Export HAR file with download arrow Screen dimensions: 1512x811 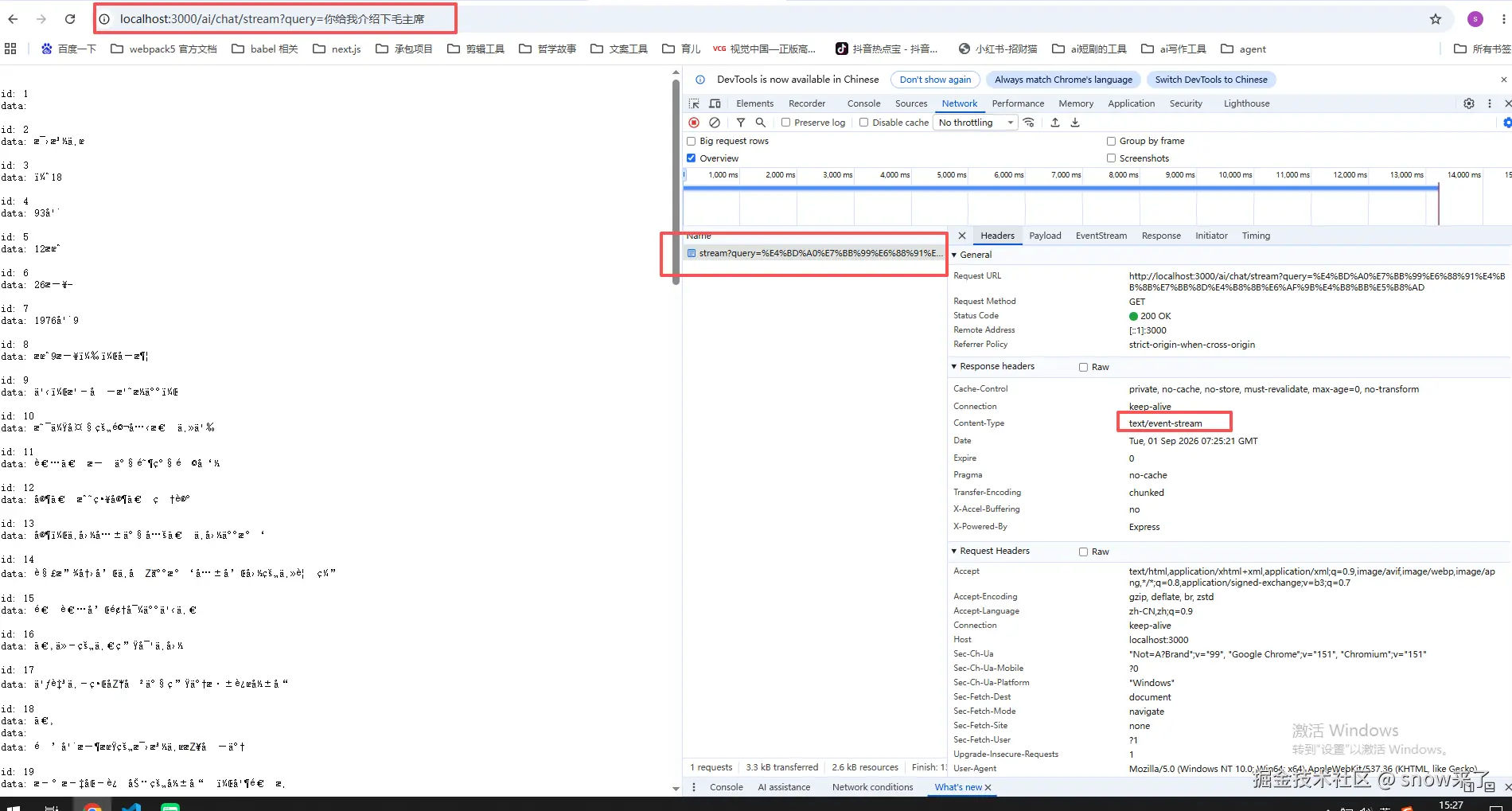1075,123
